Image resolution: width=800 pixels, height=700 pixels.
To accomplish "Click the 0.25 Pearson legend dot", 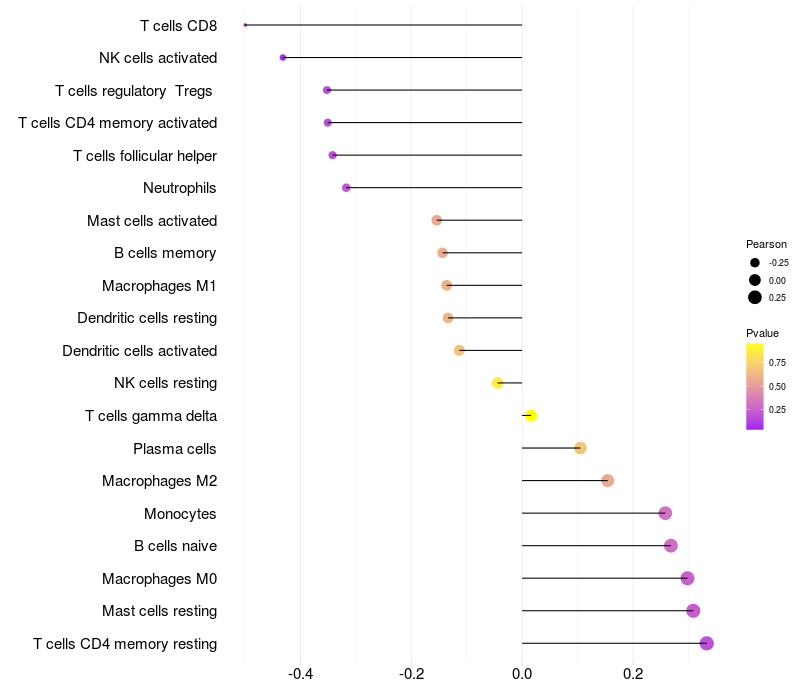I will 754,297.
